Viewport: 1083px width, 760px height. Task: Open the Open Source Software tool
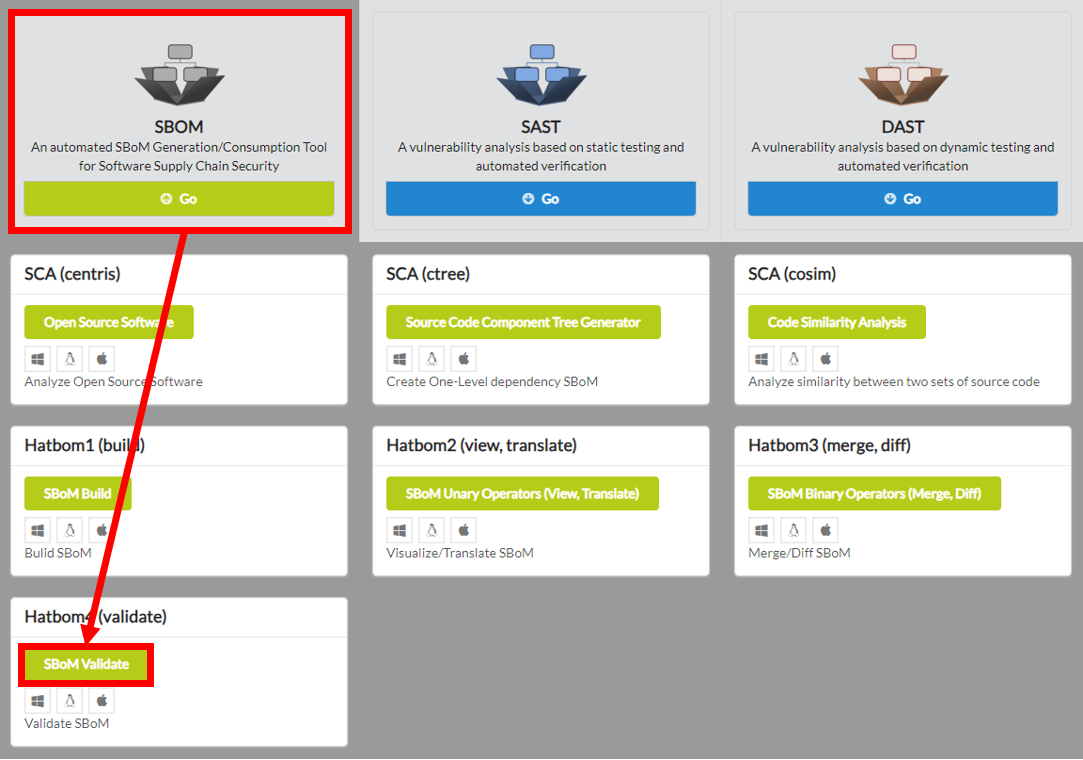[109, 322]
